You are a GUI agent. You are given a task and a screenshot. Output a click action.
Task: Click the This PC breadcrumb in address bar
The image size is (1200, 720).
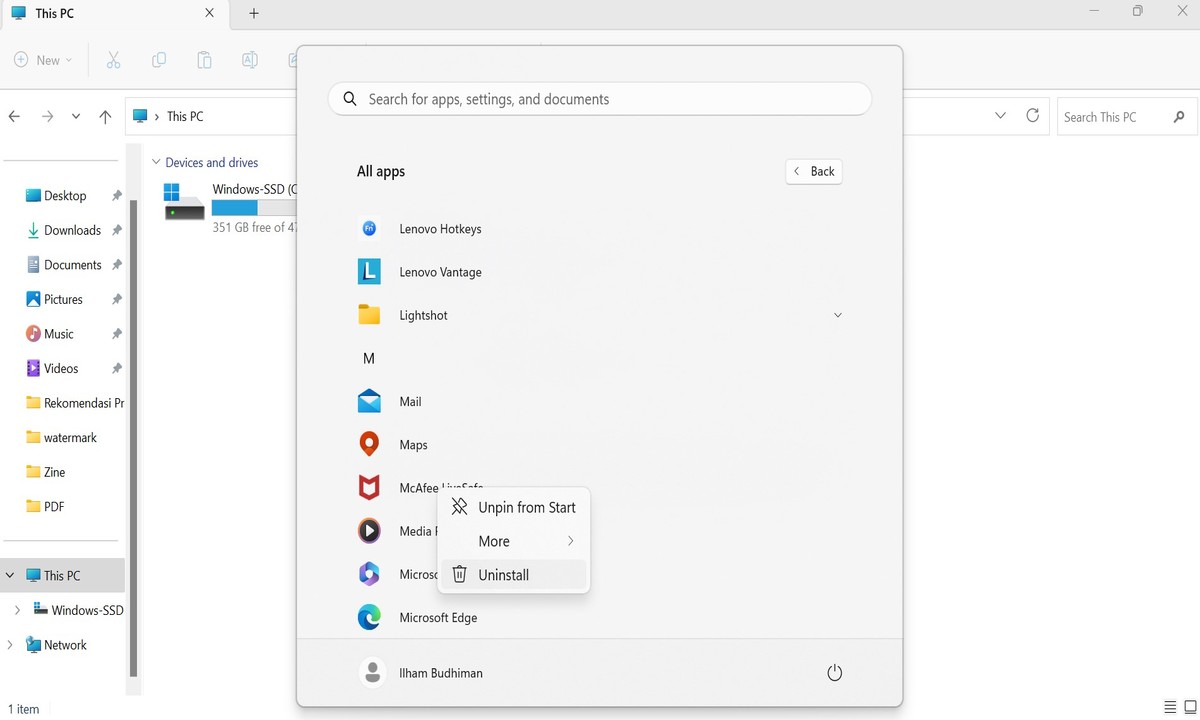click(x=185, y=117)
